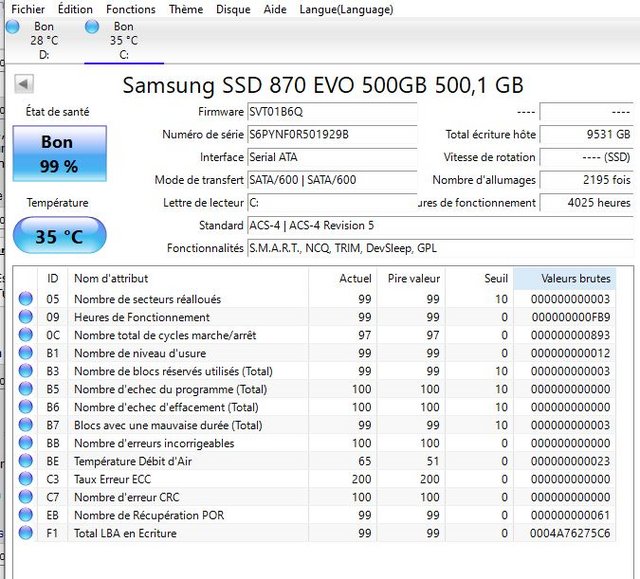Select the D: drive tab at 28 °C
This screenshot has width=640, height=579.
[x=44, y=41]
